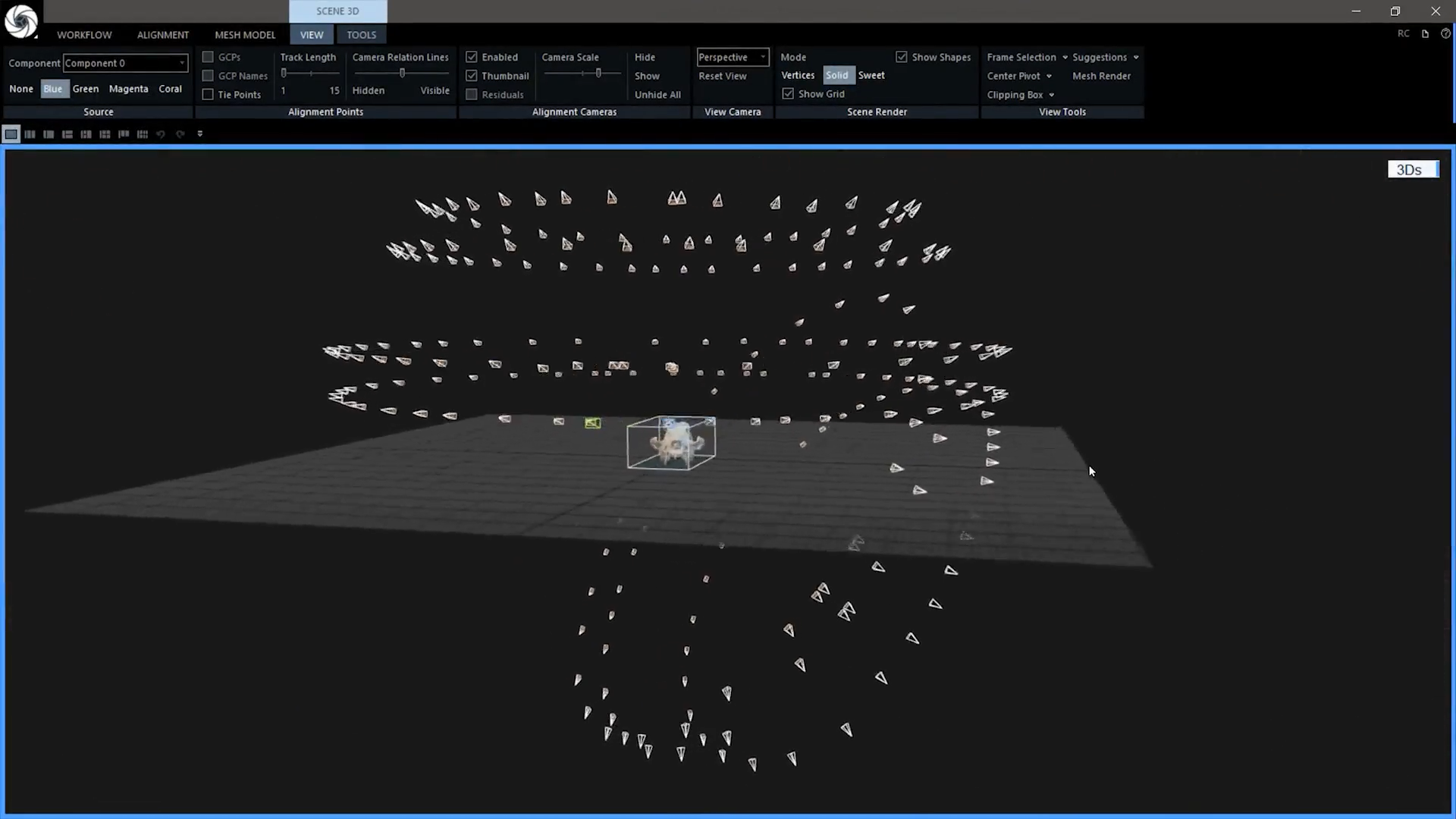Open the ALIGNMENT ribbon tab

[x=162, y=35]
